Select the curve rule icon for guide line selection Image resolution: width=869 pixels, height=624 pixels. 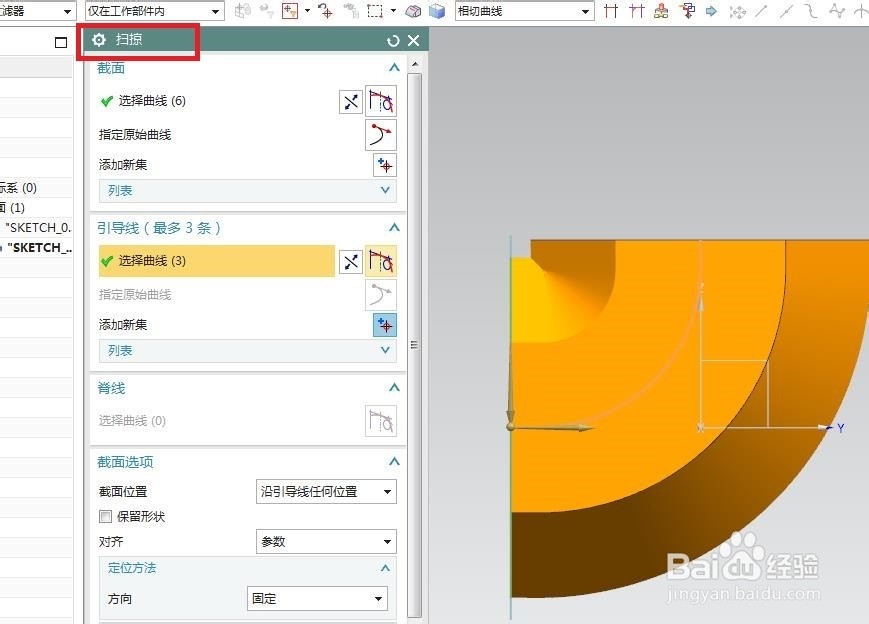click(381, 261)
